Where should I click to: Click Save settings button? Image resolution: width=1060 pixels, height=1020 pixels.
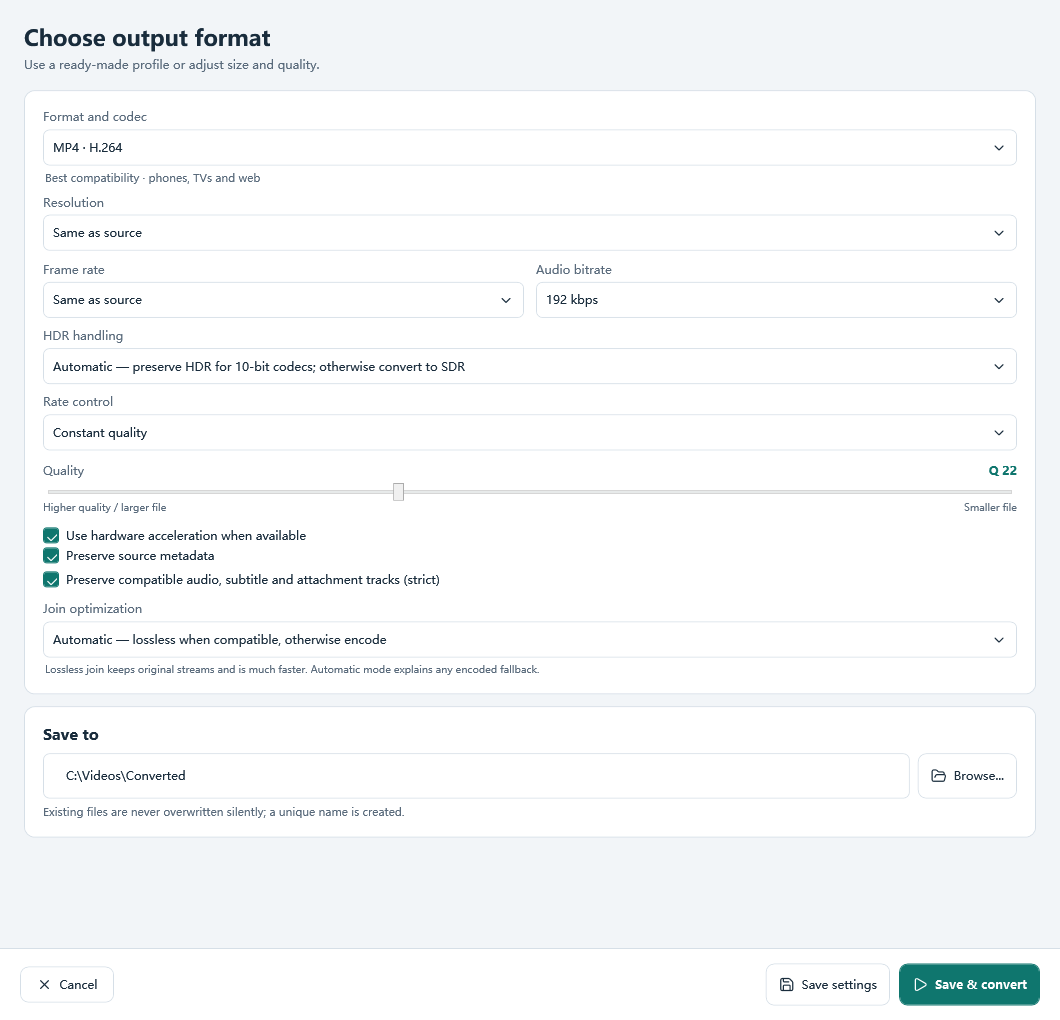[827, 985]
